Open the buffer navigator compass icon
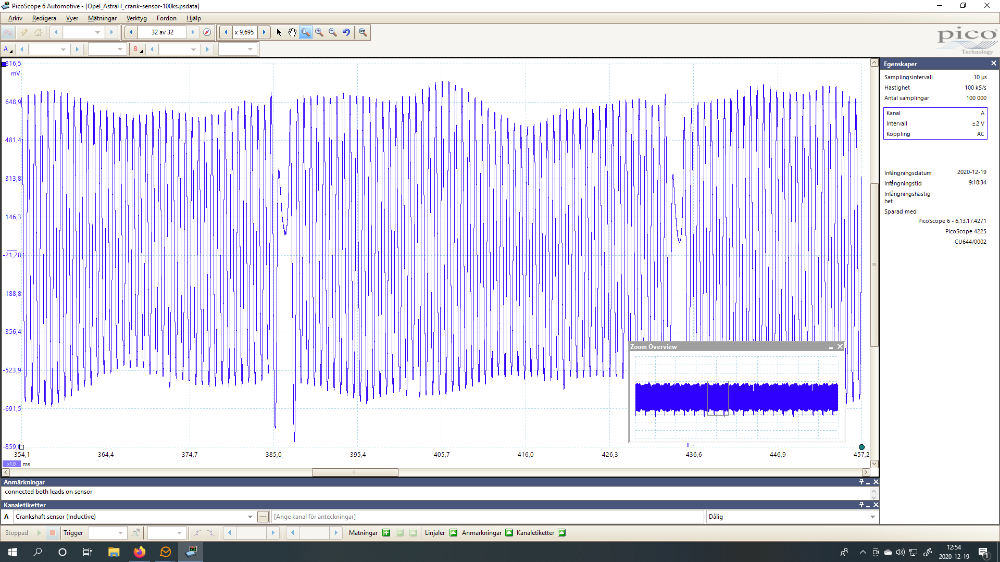This screenshot has width=1000, height=562. click(x=207, y=32)
